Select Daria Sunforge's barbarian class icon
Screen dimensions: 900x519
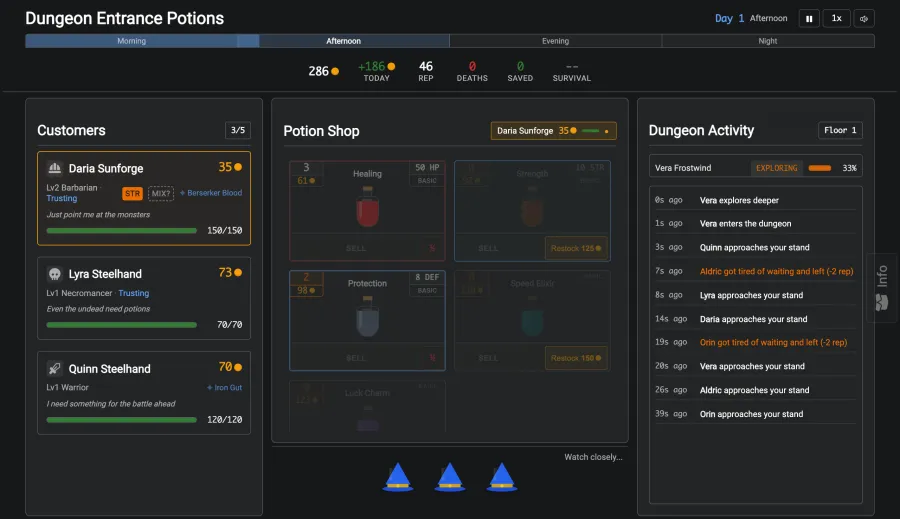(x=55, y=168)
